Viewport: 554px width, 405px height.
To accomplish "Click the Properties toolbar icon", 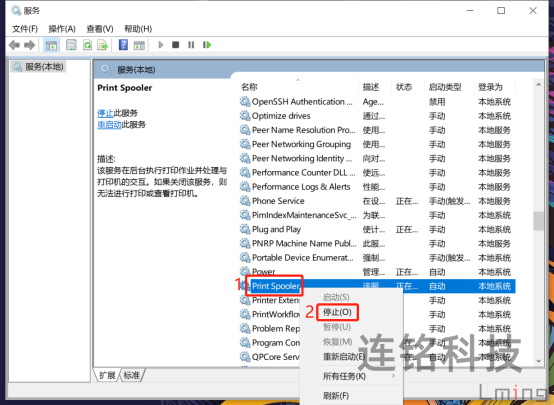I will 71,45.
